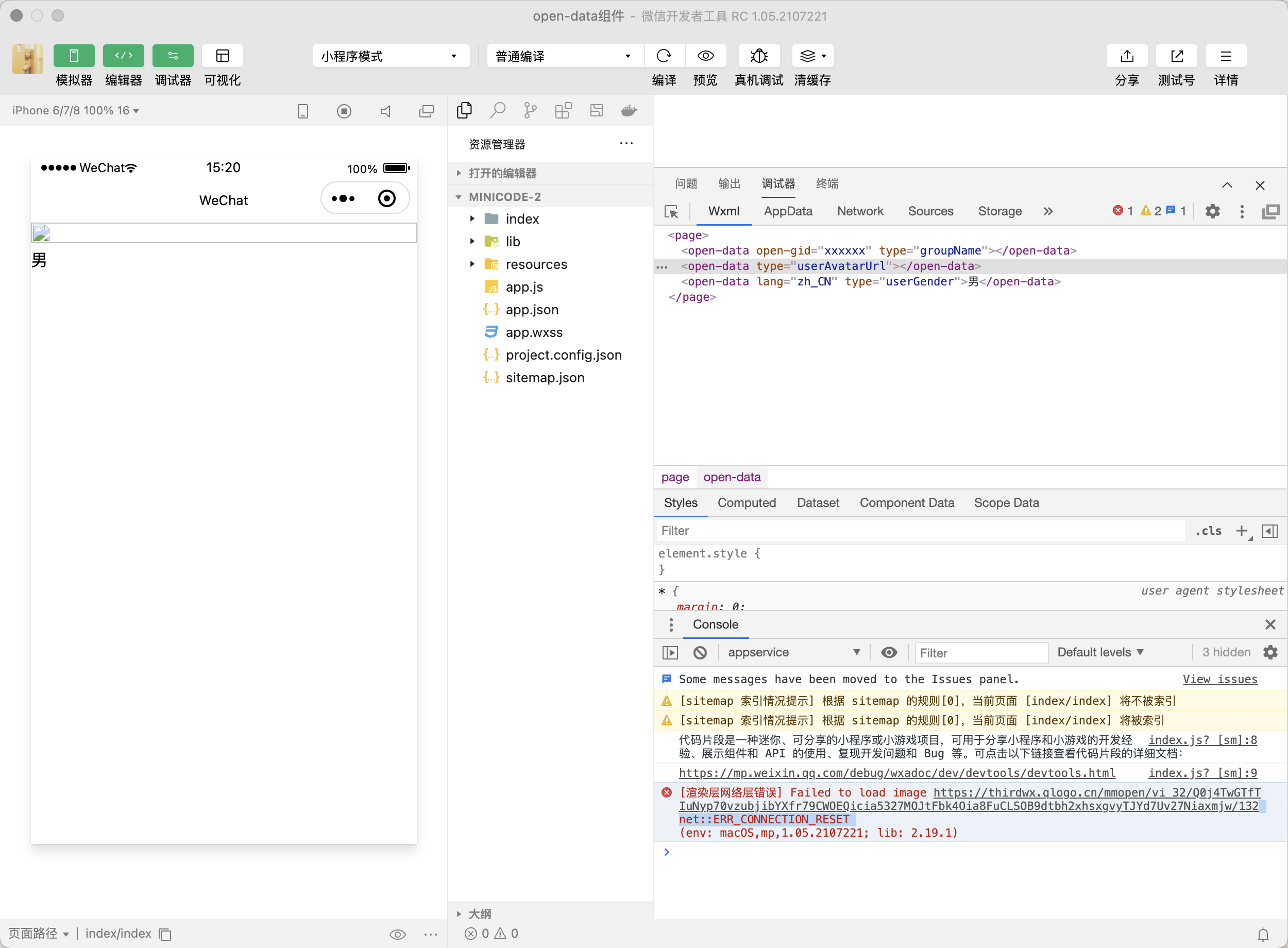
Task: Click the .cls button in Styles
Action: 1208,531
